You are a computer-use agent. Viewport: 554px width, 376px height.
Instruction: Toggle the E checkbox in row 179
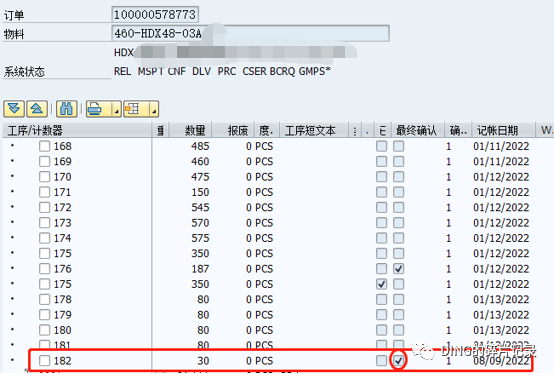coord(382,315)
